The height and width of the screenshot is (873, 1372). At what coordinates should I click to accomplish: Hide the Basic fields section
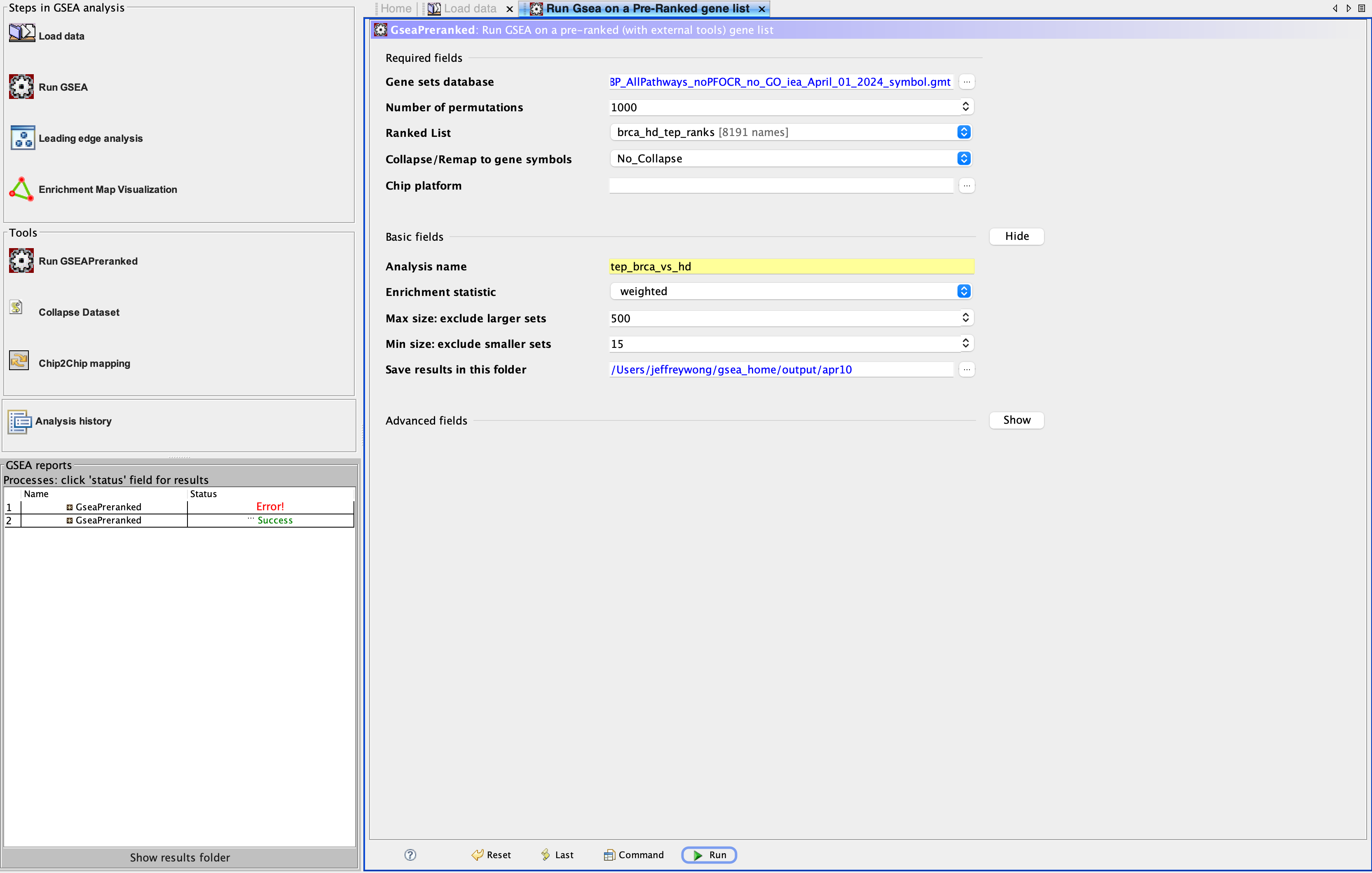tap(1016, 236)
